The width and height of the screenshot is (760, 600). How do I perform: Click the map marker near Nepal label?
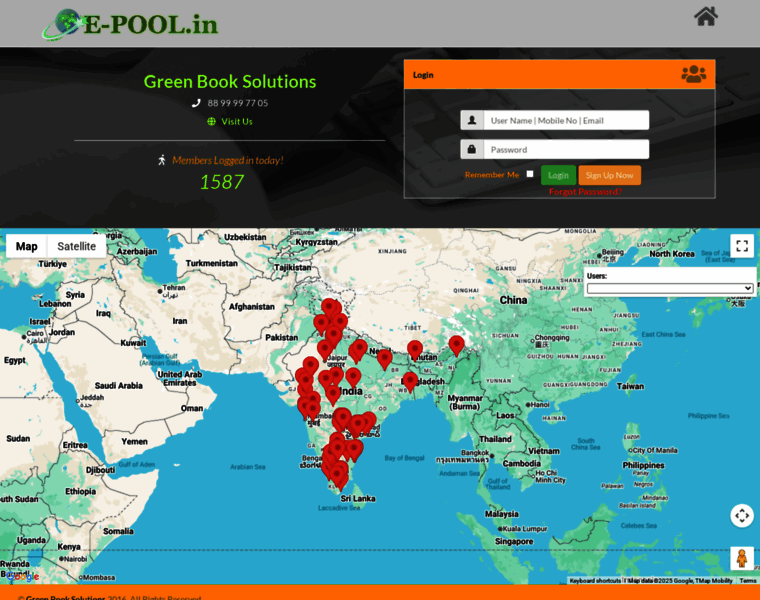(x=384, y=360)
